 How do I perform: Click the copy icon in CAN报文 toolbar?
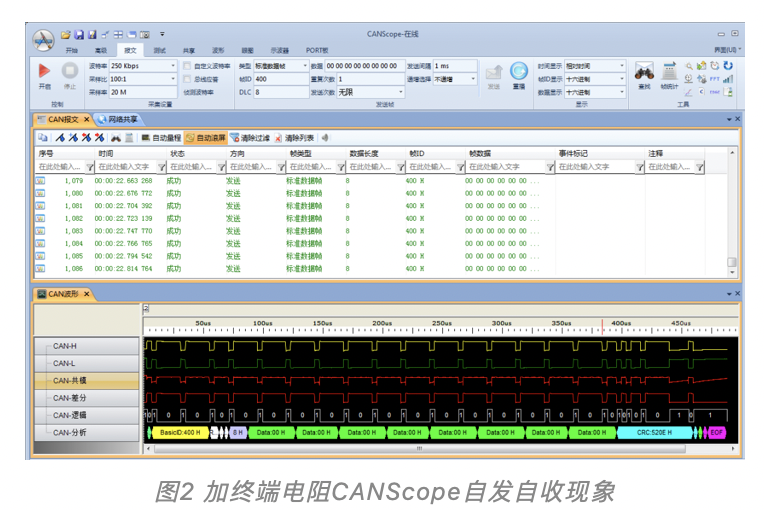tap(43, 138)
